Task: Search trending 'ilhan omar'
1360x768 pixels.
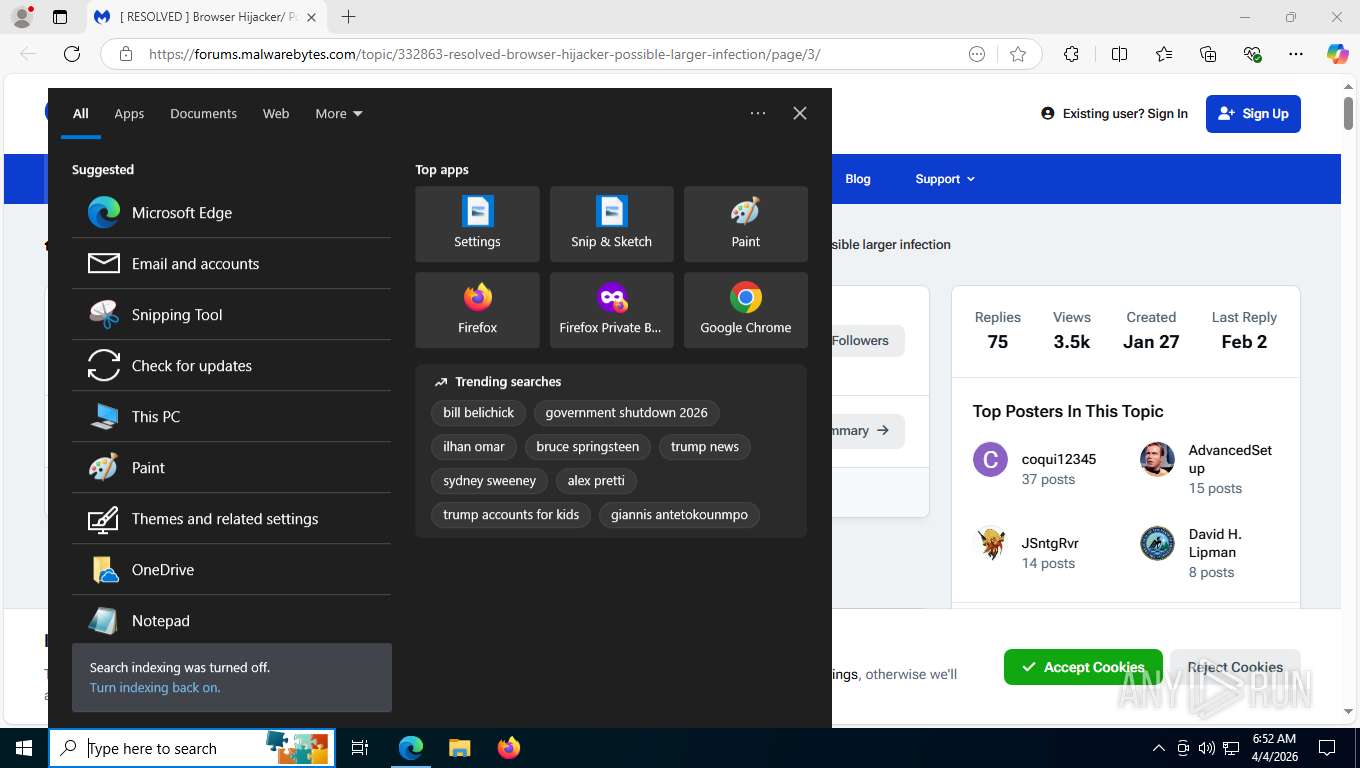Action: (474, 447)
